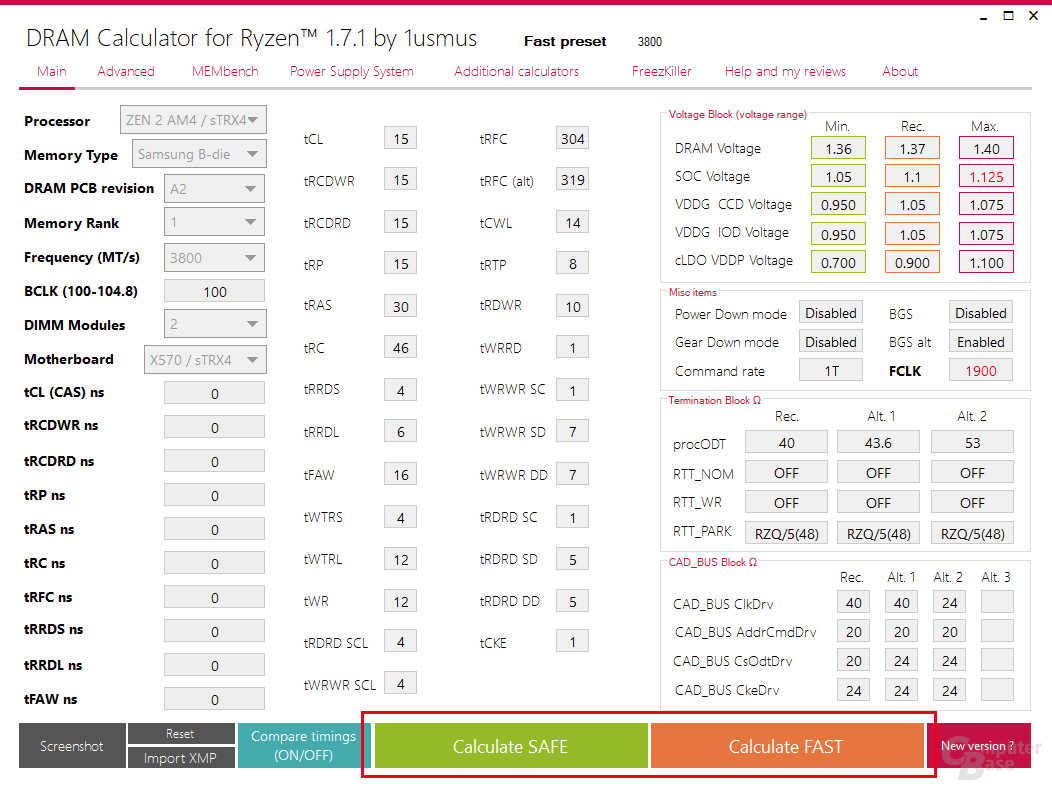Click procODT Rec value 40
The width and height of the screenshot is (1052, 790).
(x=786, y=442)
